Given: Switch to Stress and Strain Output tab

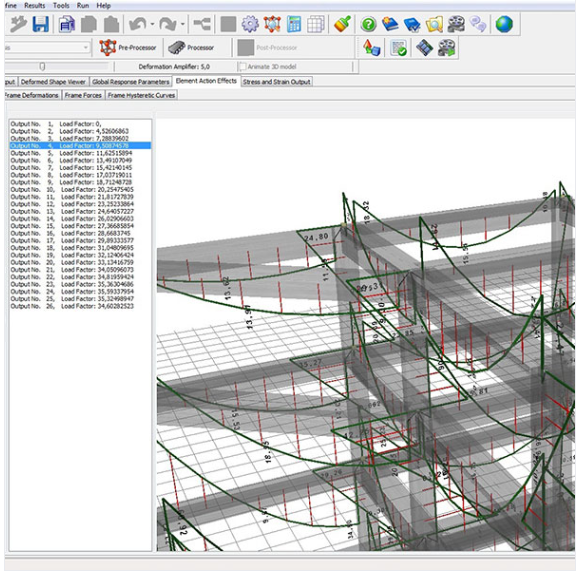Looking at the screenshot, I should [x=276, y=82].
